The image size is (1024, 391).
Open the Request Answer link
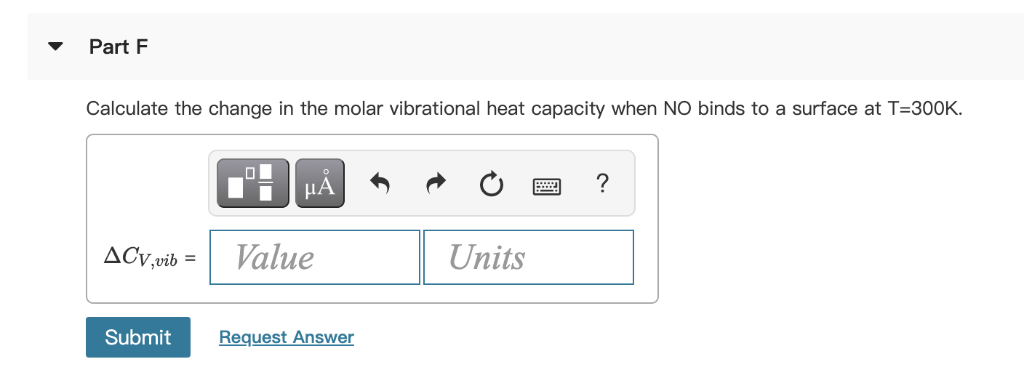pos(287,337)
